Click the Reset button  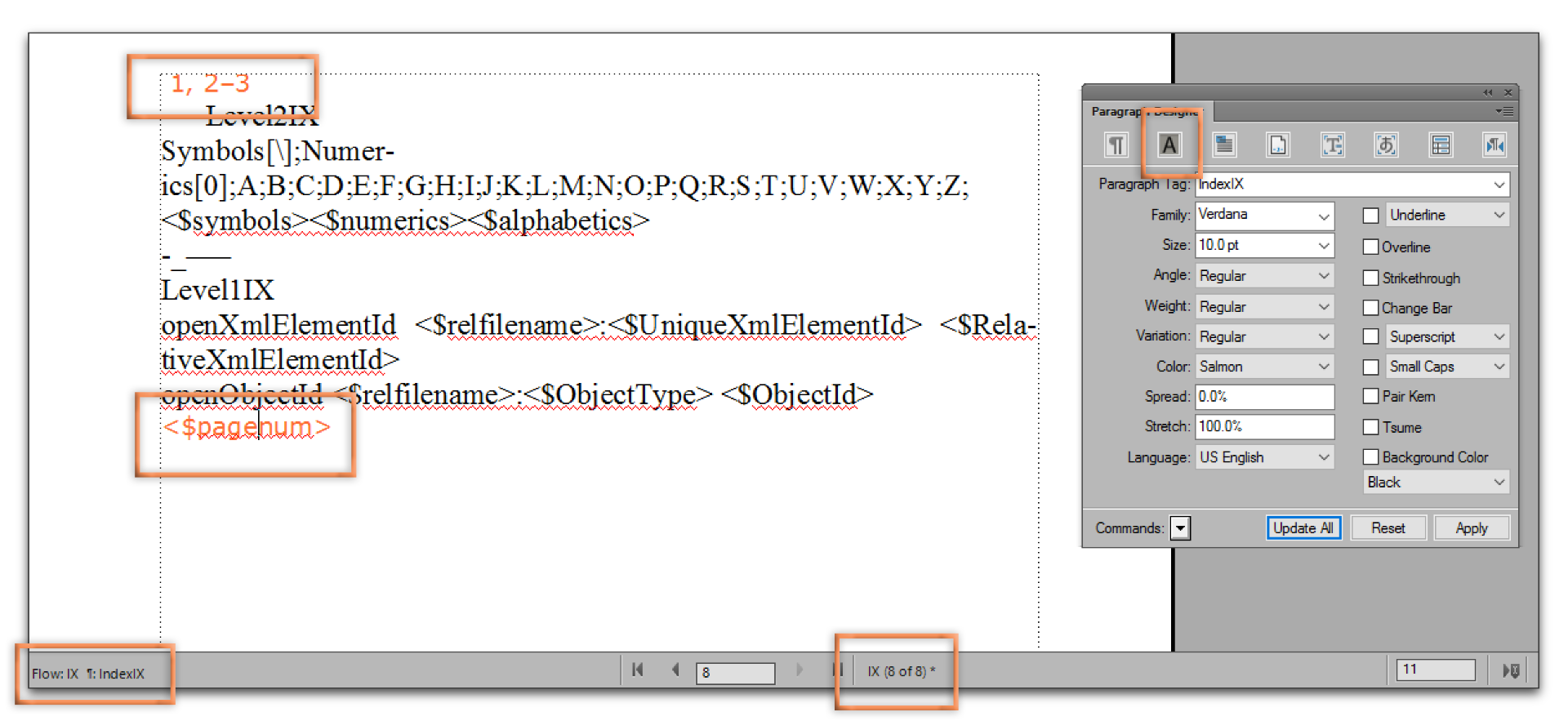click(1388, 528)
